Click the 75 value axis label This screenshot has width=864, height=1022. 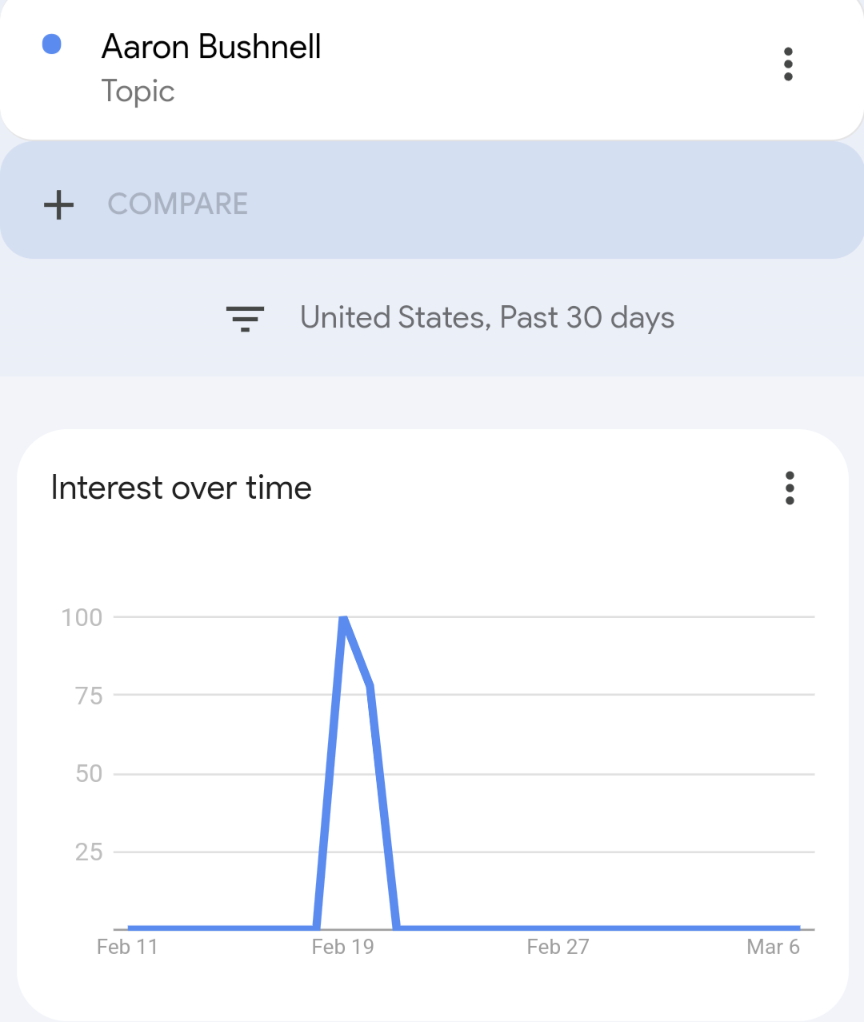tap(89, 696)
